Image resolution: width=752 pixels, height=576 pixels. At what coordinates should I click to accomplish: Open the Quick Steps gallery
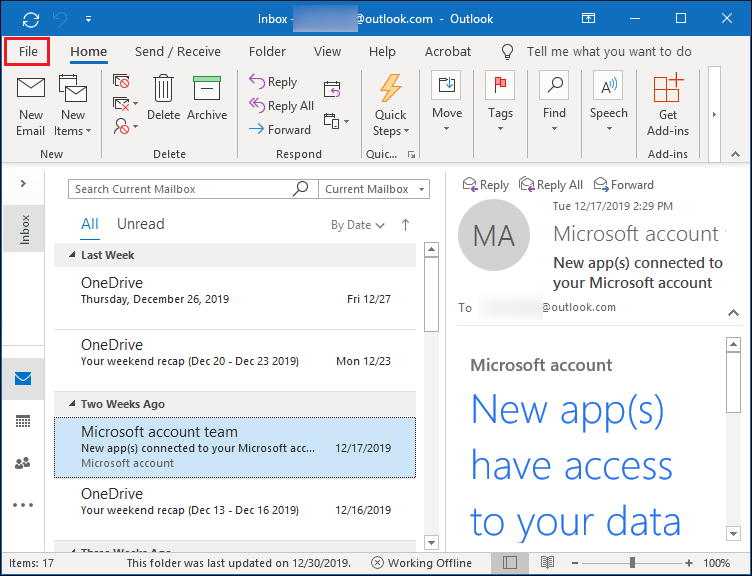(x=391, y=106)
